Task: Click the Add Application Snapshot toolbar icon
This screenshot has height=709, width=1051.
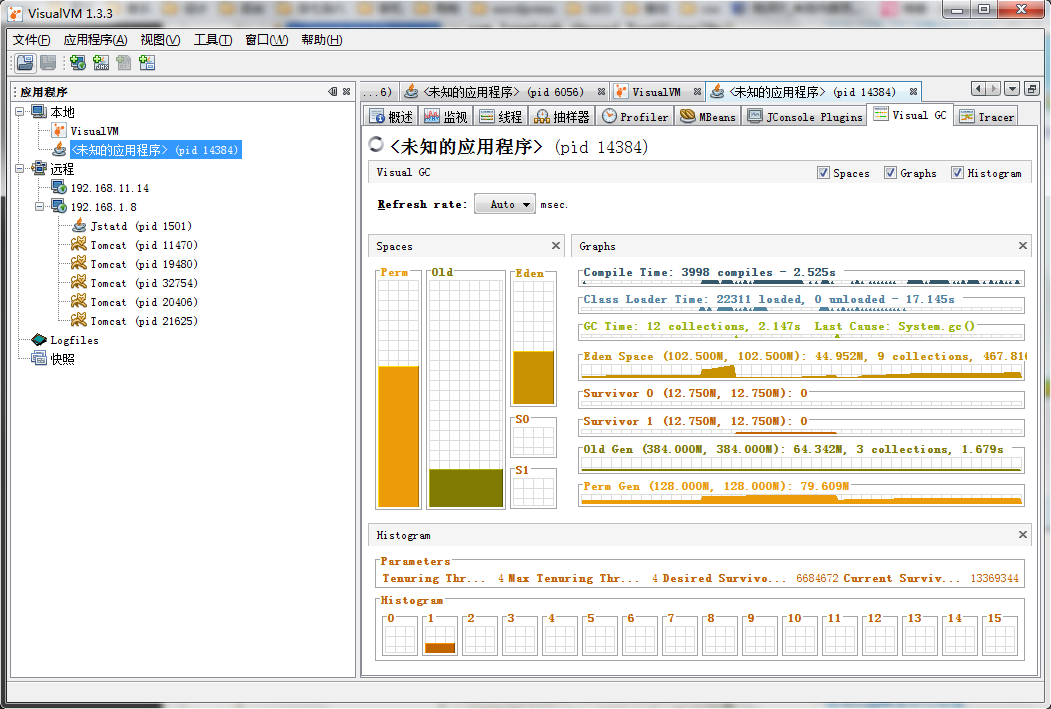Action: pyautogui.click(x=147, y=63)
